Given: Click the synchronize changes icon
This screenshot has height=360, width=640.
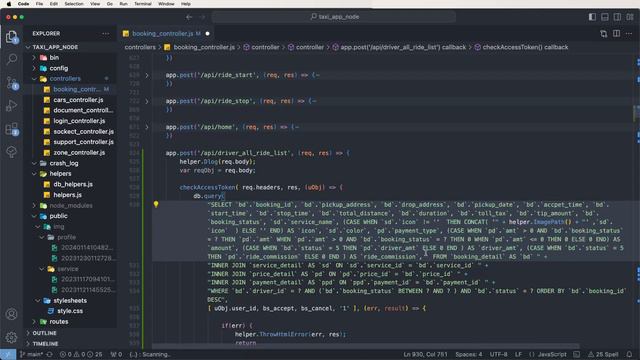Looking at the screenshot, I should pos(50,354).
